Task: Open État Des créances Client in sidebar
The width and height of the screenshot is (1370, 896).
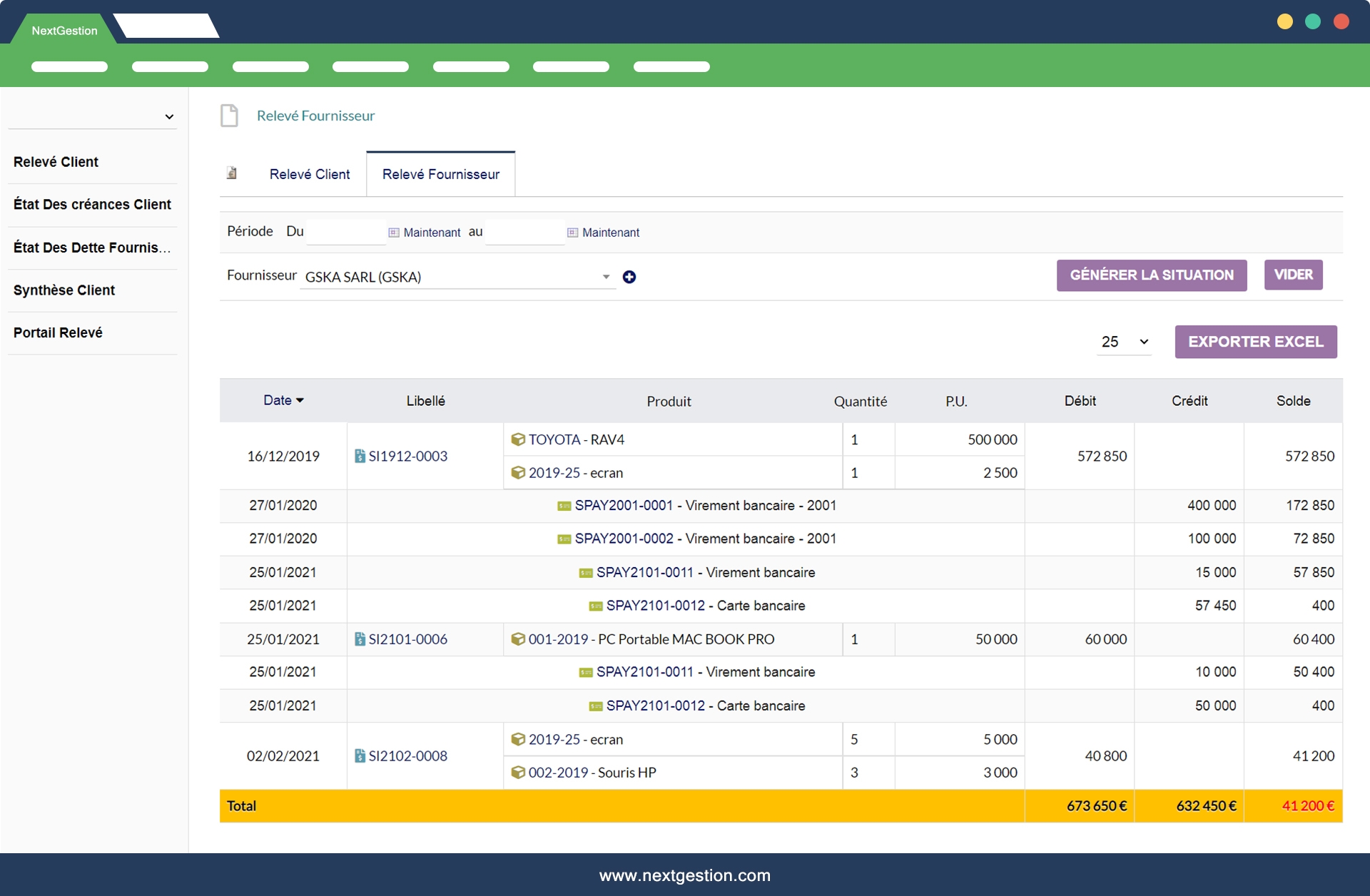Action: (92, 205)
